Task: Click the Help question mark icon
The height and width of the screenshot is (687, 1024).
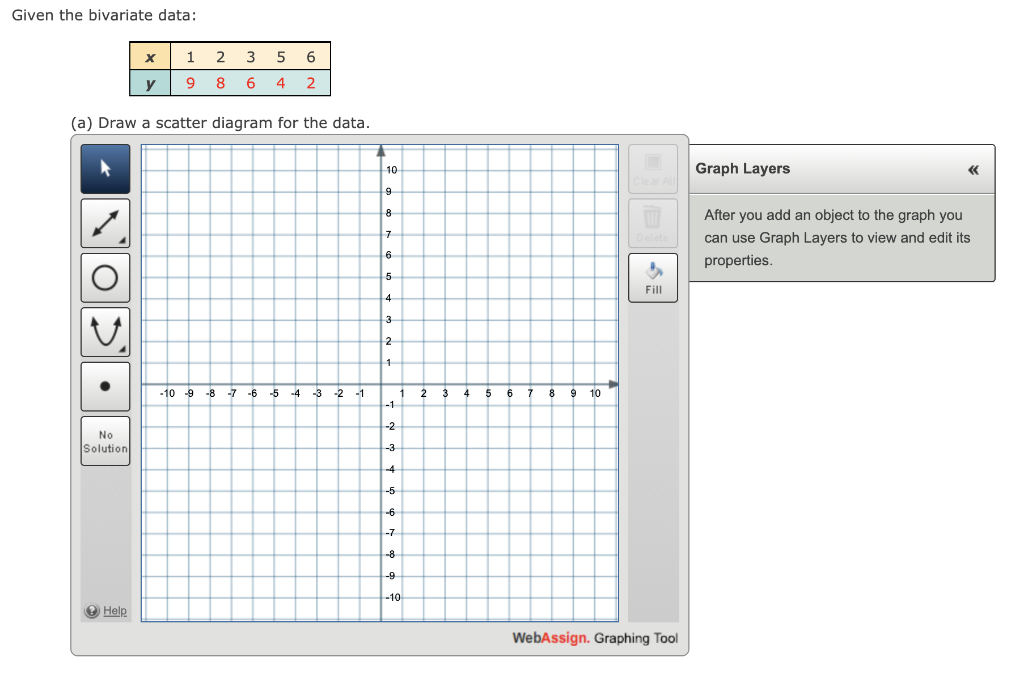Action: pos(91,610)
